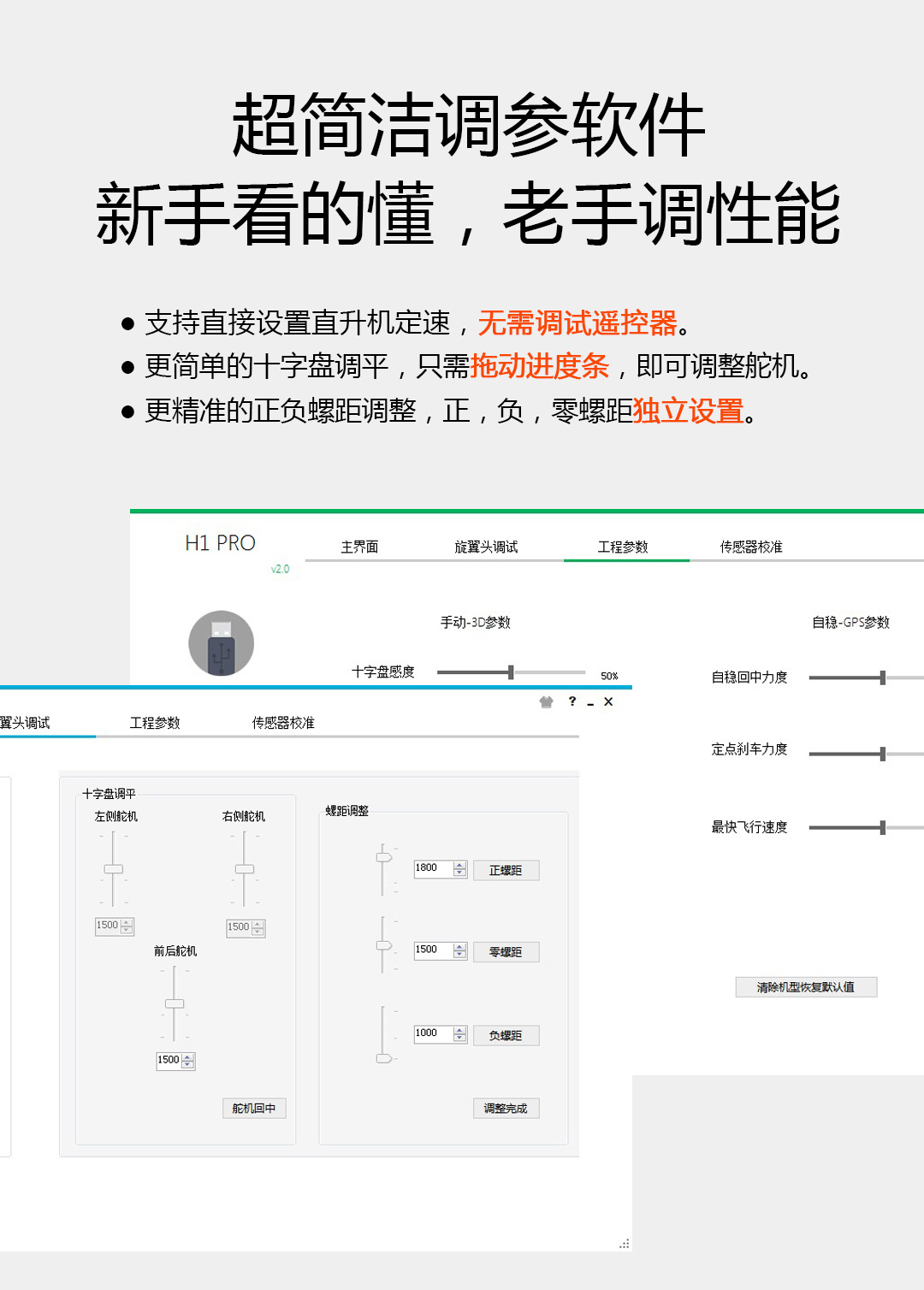The image size is (924, 1290).
Task: Open 工程参数 tab in front window
Action: 155,723
